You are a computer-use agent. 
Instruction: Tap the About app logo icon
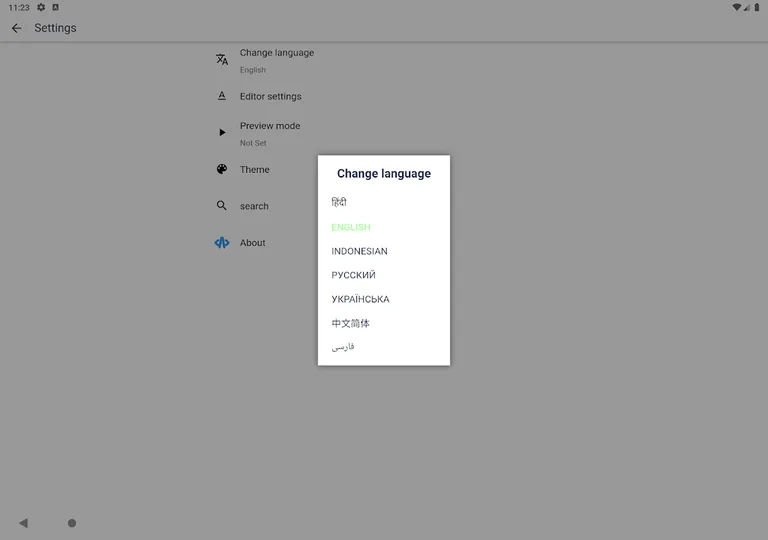click(222, 243)
